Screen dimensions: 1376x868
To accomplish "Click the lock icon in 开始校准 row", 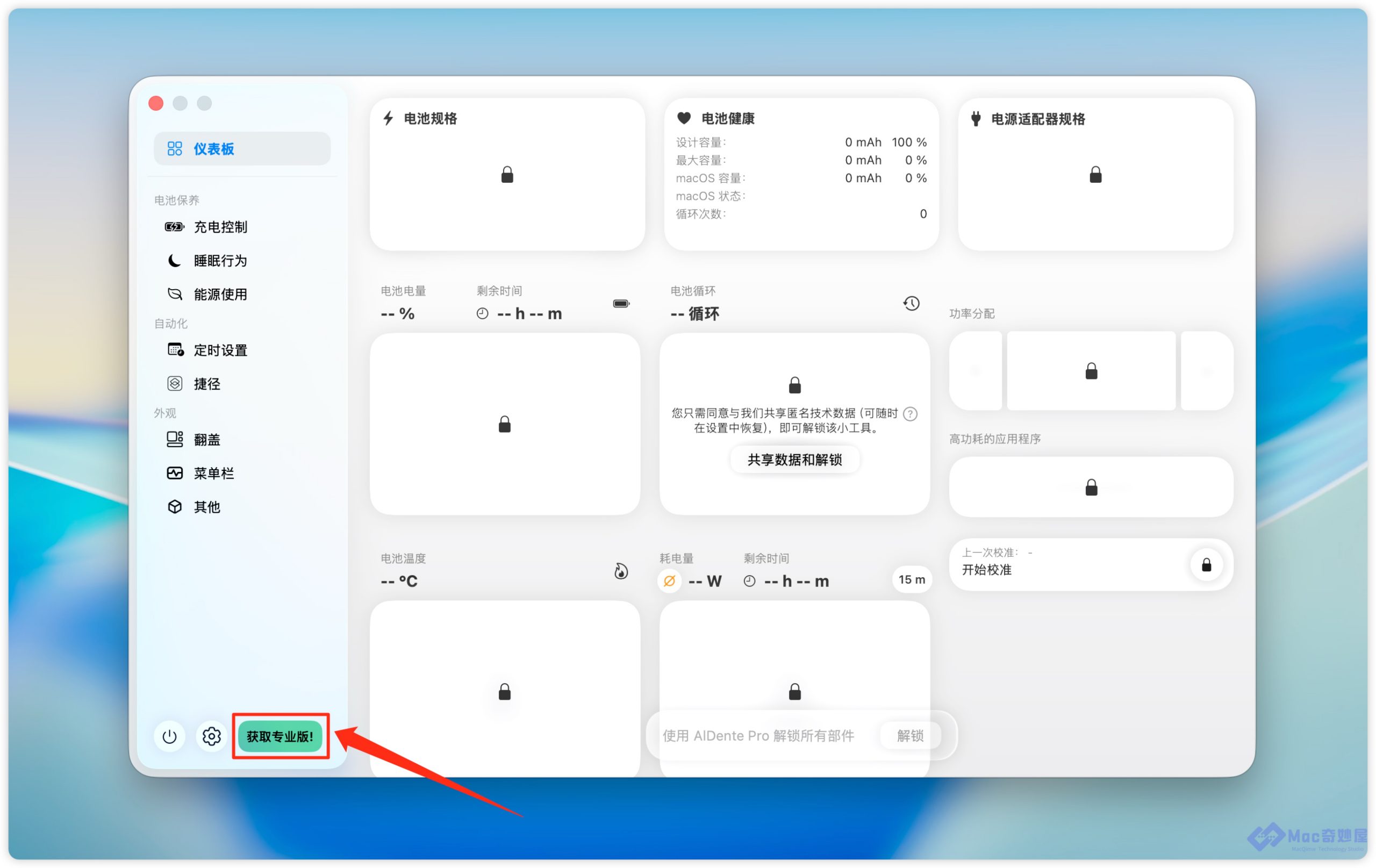I will (1206, 564).
